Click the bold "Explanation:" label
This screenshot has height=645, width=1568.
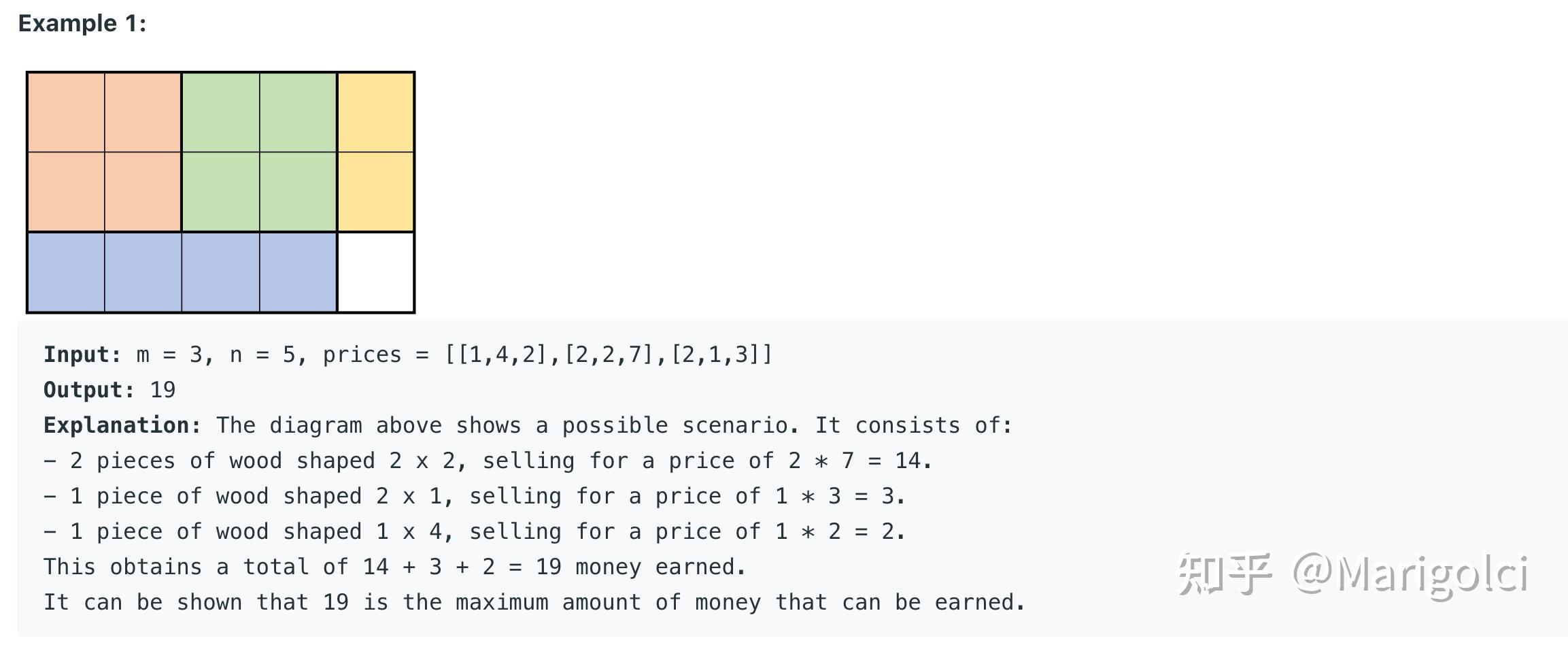pos(122,426)
